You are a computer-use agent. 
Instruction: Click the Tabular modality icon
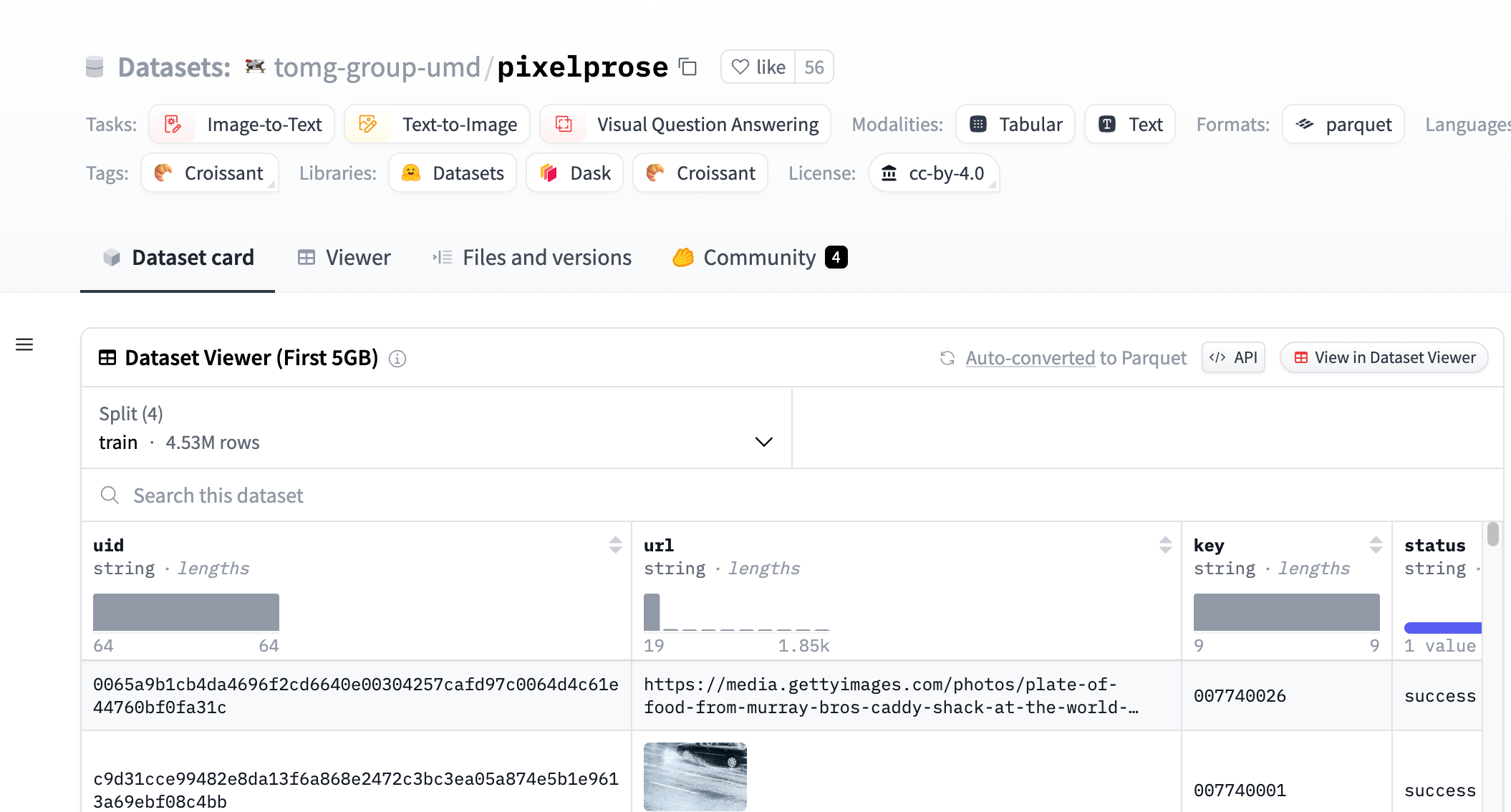point(977,124)
